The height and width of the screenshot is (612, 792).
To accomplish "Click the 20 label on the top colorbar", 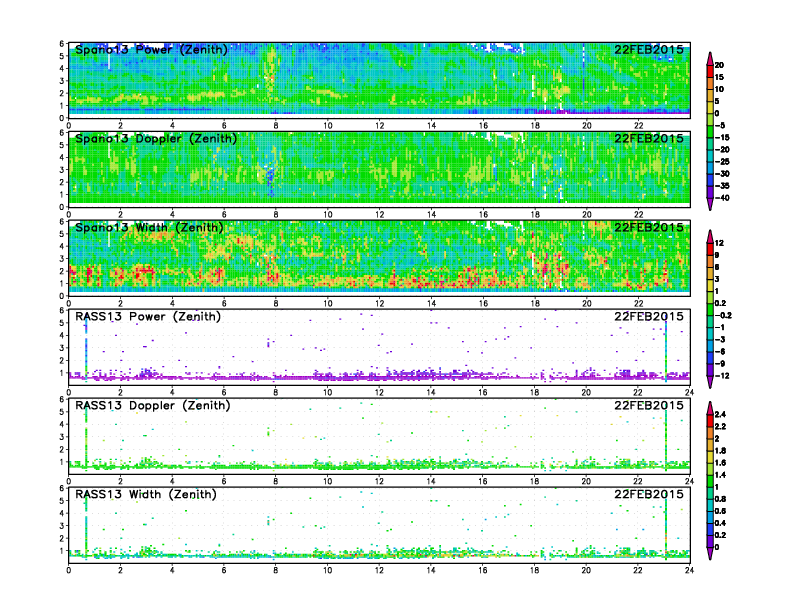I will tap(720, 65).
